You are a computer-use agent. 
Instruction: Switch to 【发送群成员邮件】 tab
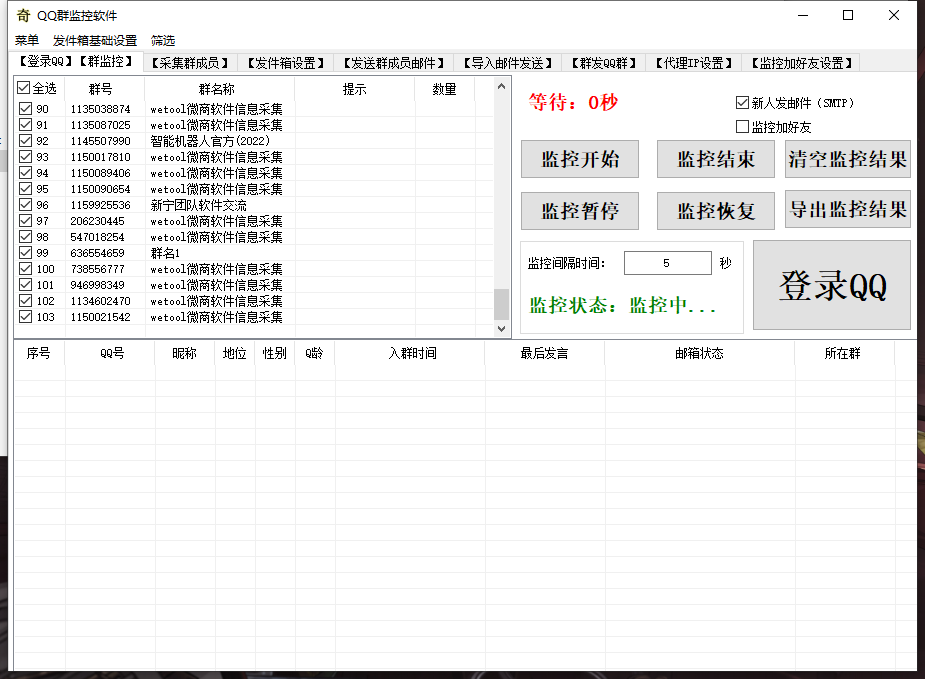point(393,63)
